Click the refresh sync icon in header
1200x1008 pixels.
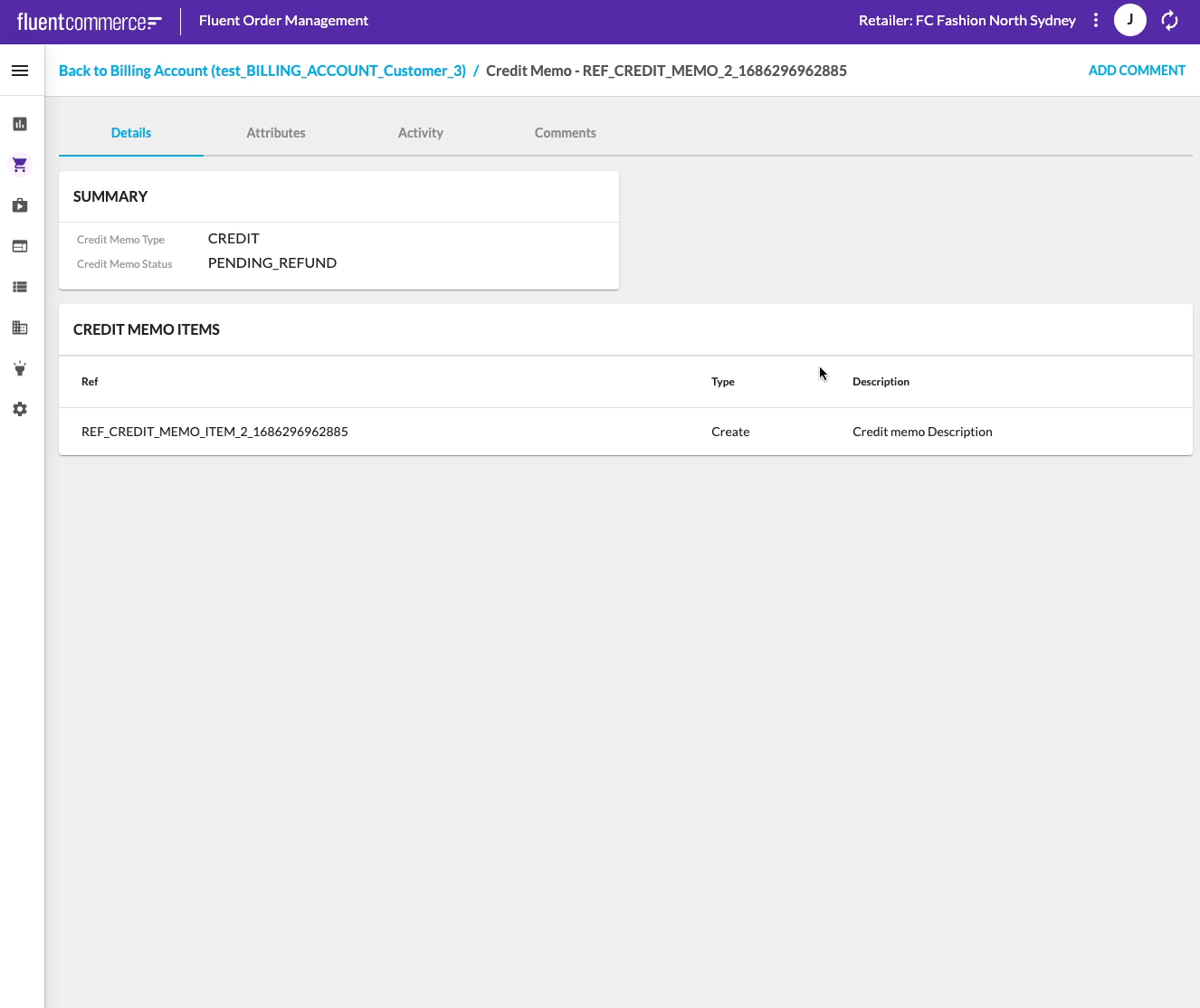1169,20
